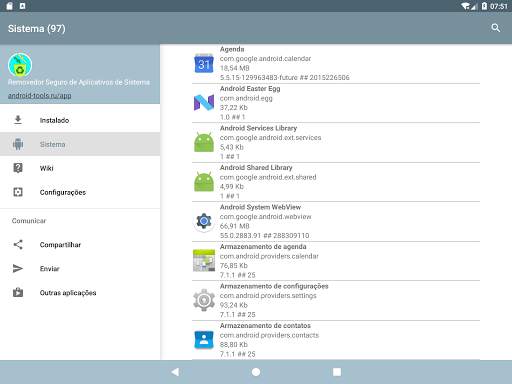Tap the Android Services Library robot icon
This screenshot has width=512, height=384.
pos(204,142)
